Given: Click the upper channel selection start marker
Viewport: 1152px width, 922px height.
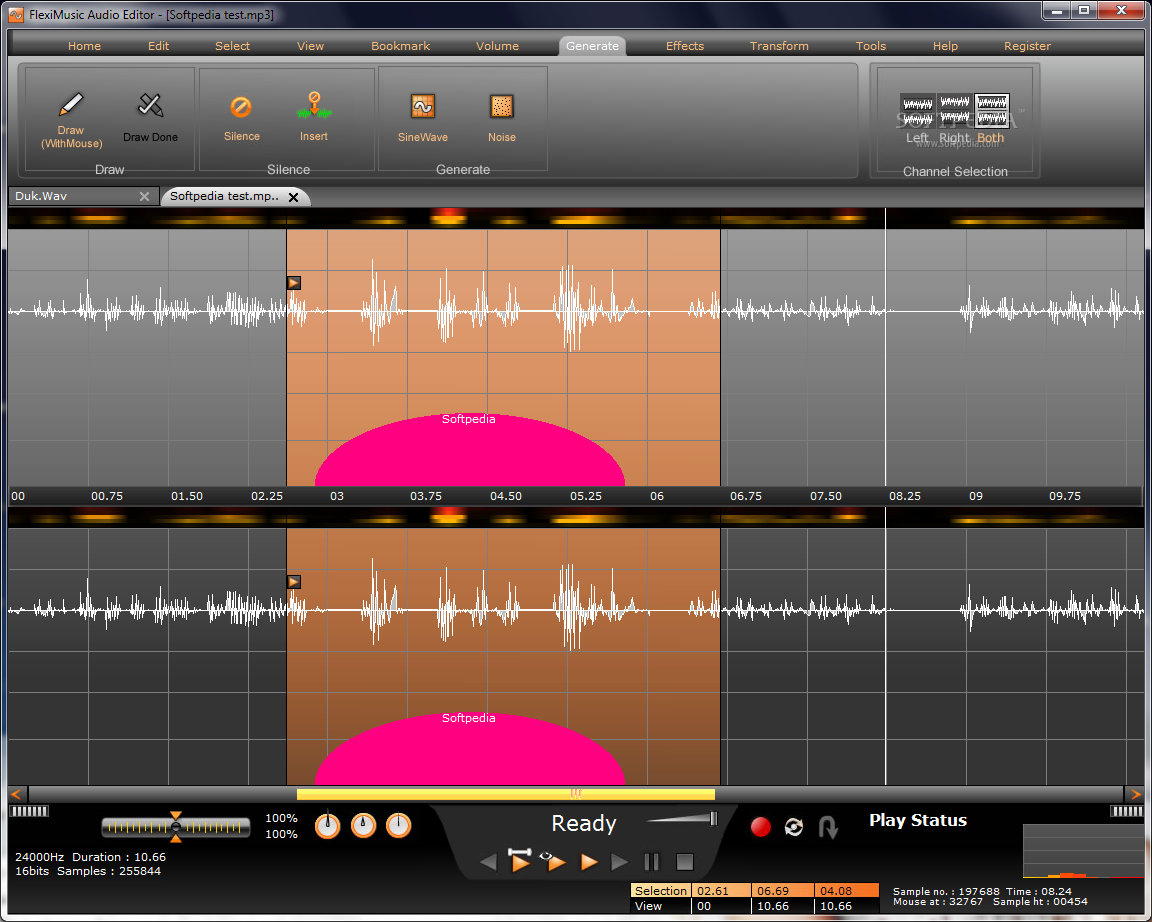Looking at the screenshot, I should click(x=294, y=283).
